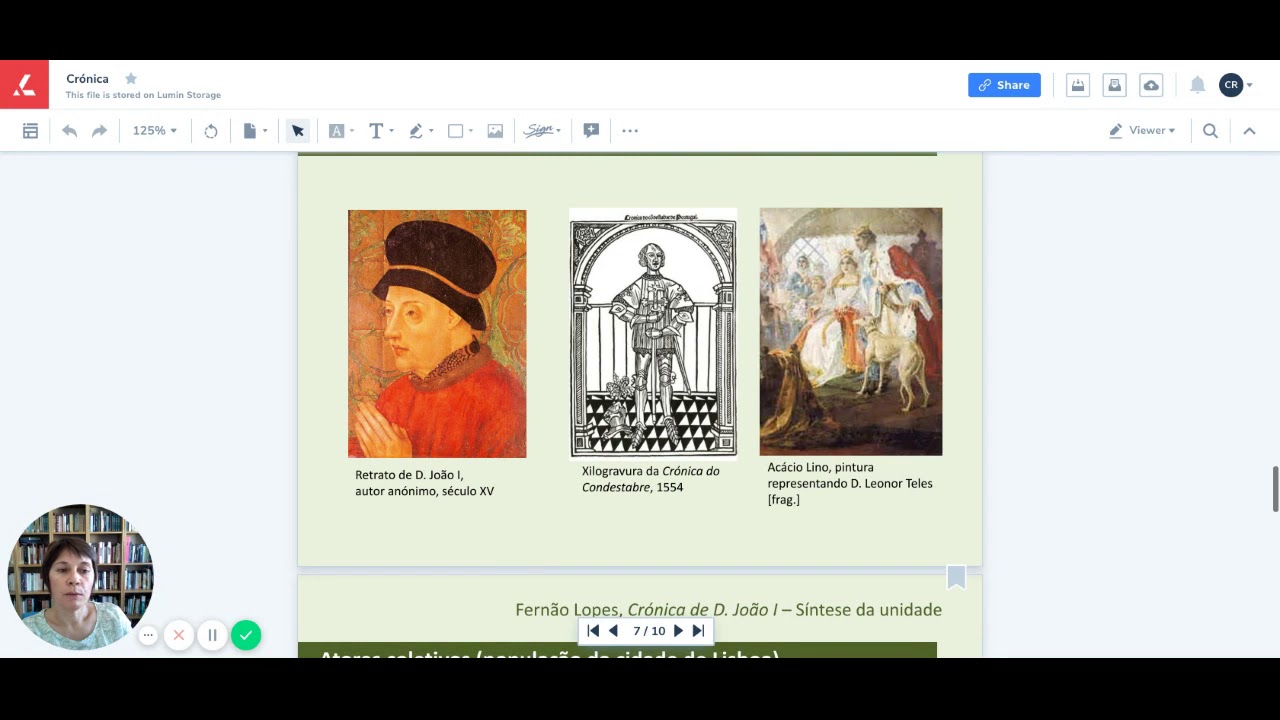Click the vertical scrollbar thumb

(1275, 489)
